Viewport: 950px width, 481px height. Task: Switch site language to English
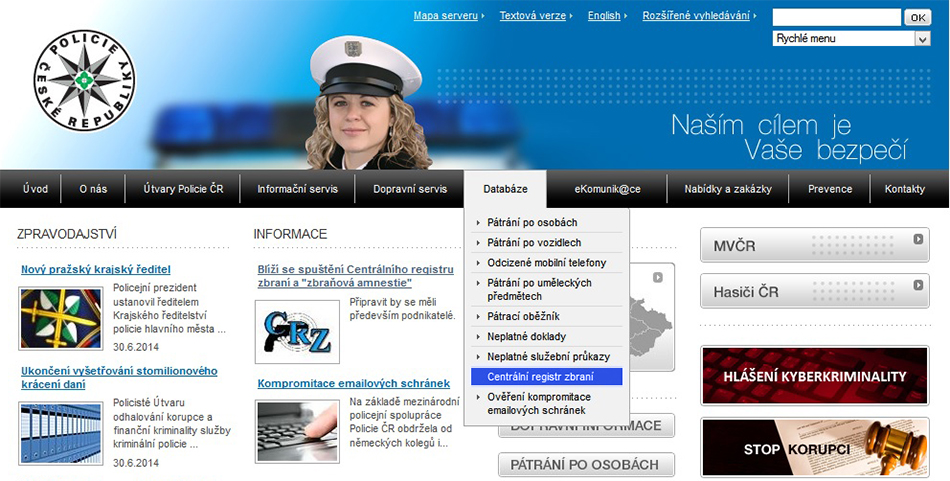[x=604, y=16]
